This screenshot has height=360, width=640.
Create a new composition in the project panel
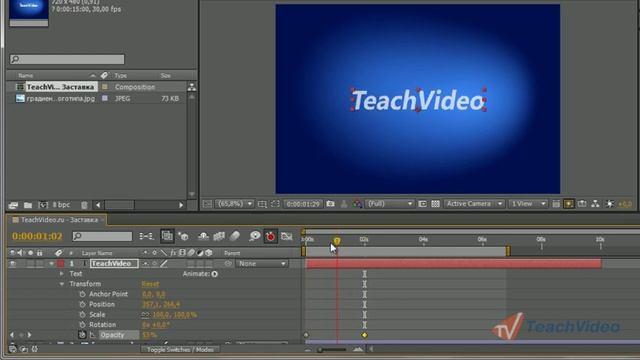pyautogui.click(x=43, y=205)
